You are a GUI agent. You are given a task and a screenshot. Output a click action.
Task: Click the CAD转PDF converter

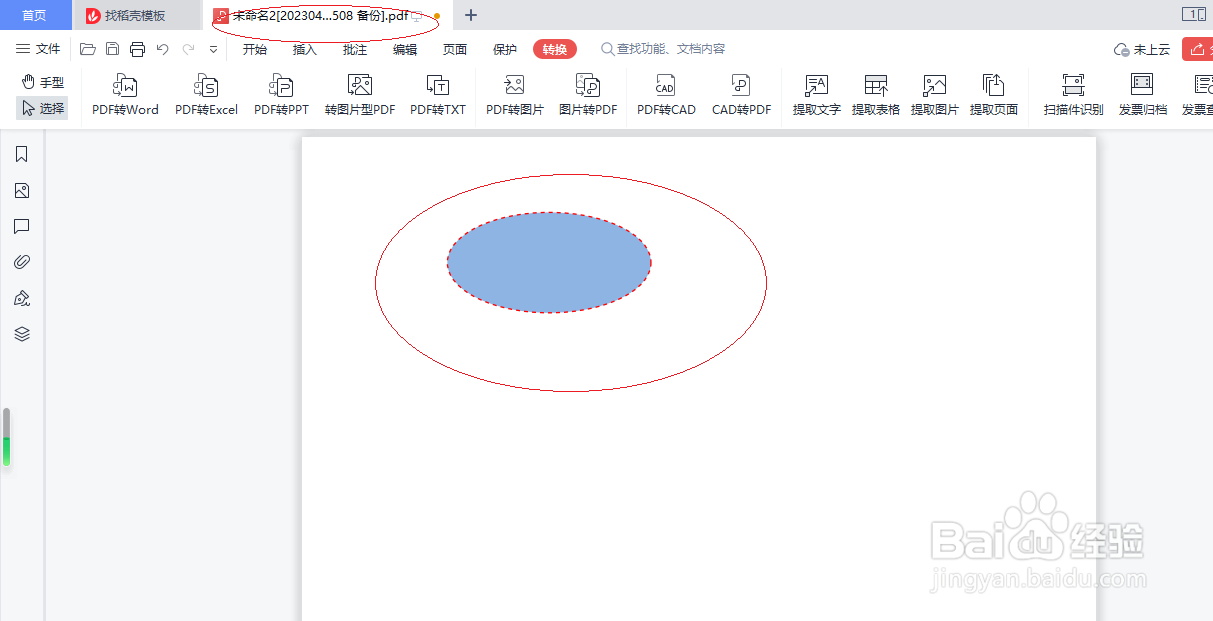pos(741,95)
